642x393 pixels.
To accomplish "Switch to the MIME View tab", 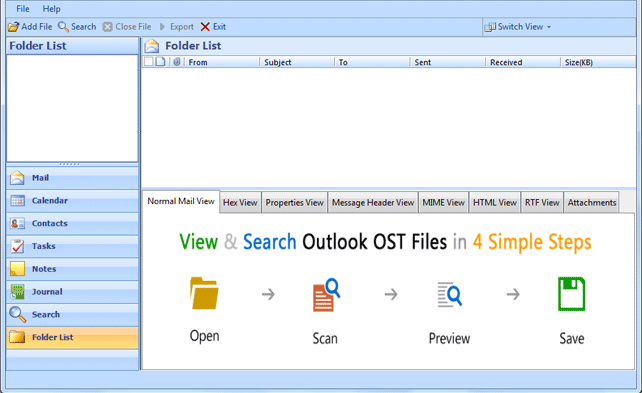I will click(x=443, y=203).
